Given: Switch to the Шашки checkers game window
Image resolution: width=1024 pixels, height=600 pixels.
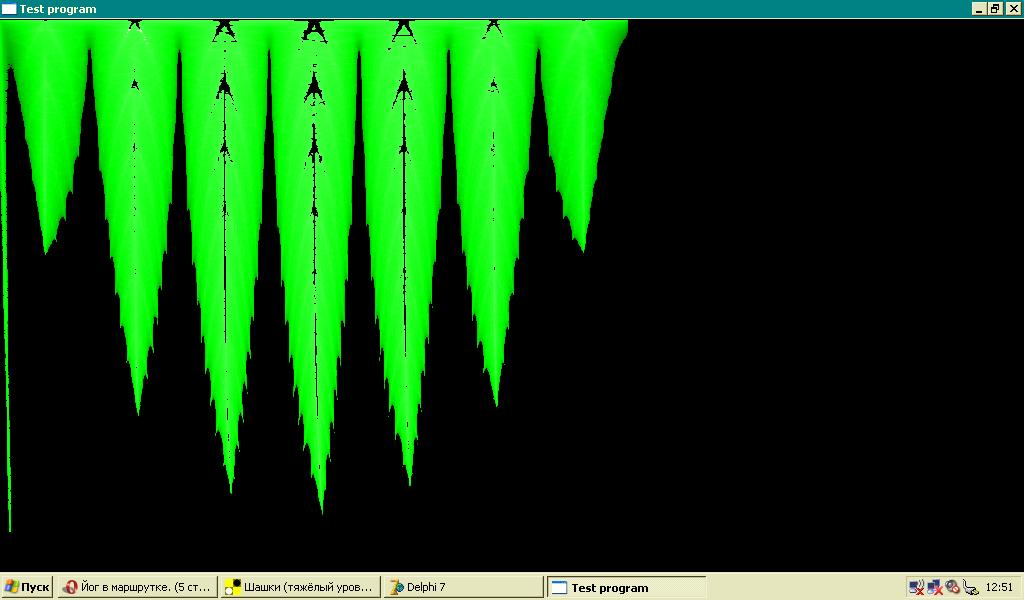Looking at the screenshot, I should pos(300,588).
